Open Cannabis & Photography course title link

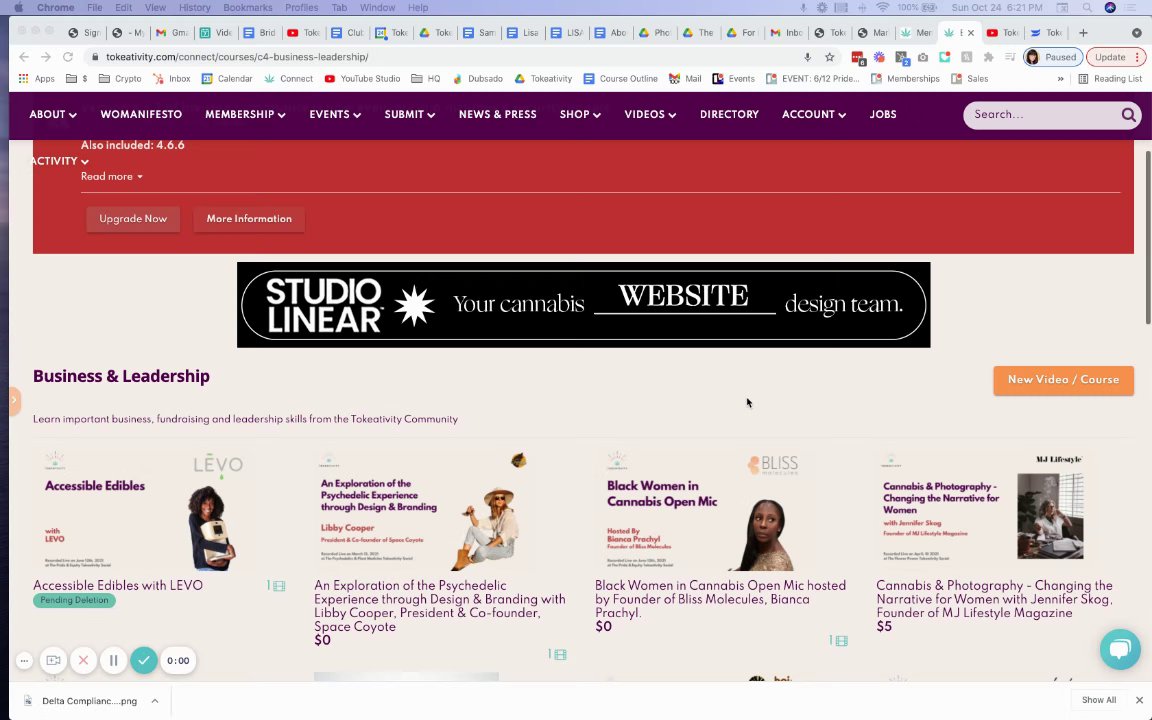994,599
